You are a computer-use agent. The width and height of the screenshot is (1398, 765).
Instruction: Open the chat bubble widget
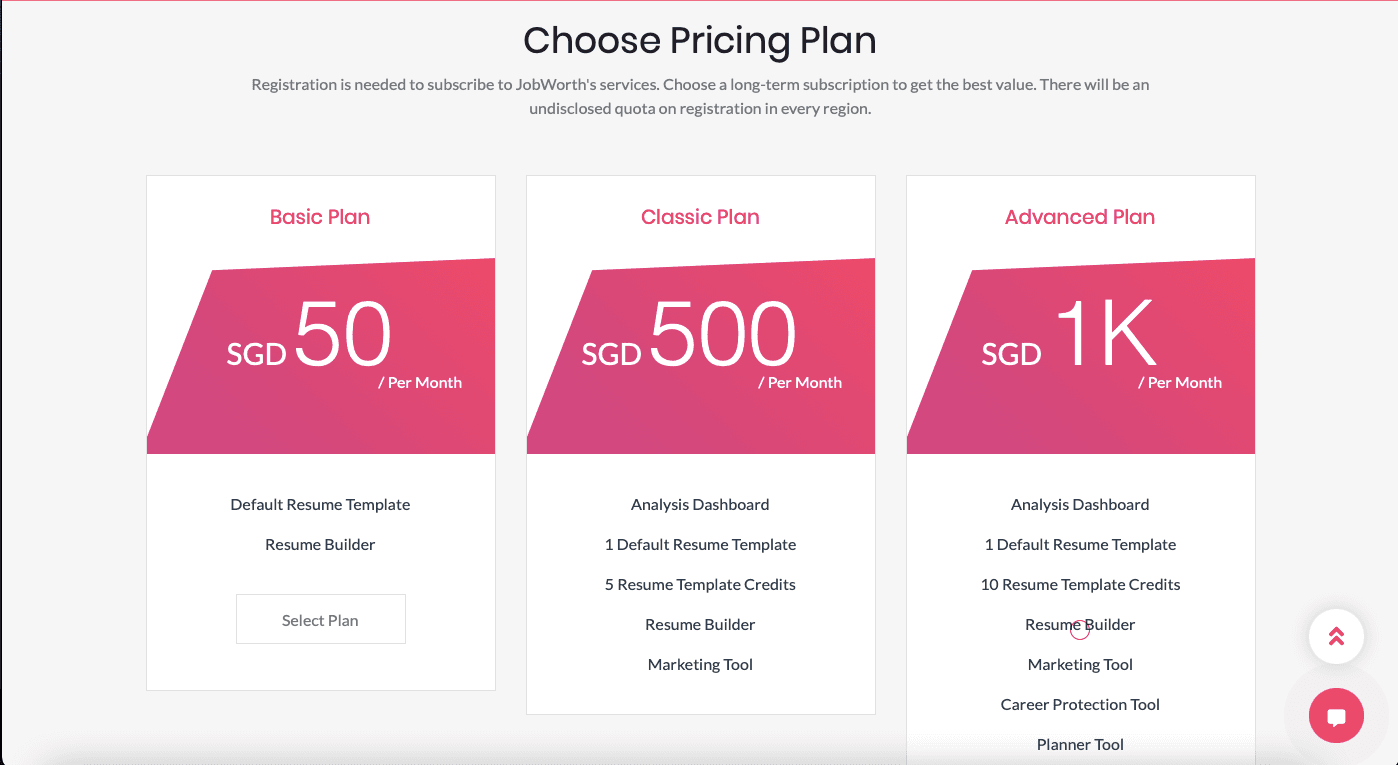tap(1336, 716)
